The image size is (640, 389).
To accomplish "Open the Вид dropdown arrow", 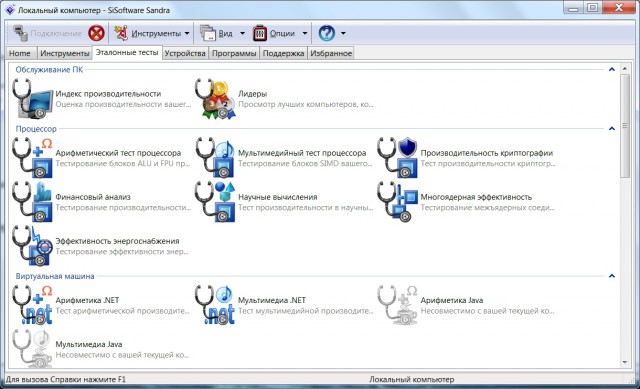I will 242,33.
